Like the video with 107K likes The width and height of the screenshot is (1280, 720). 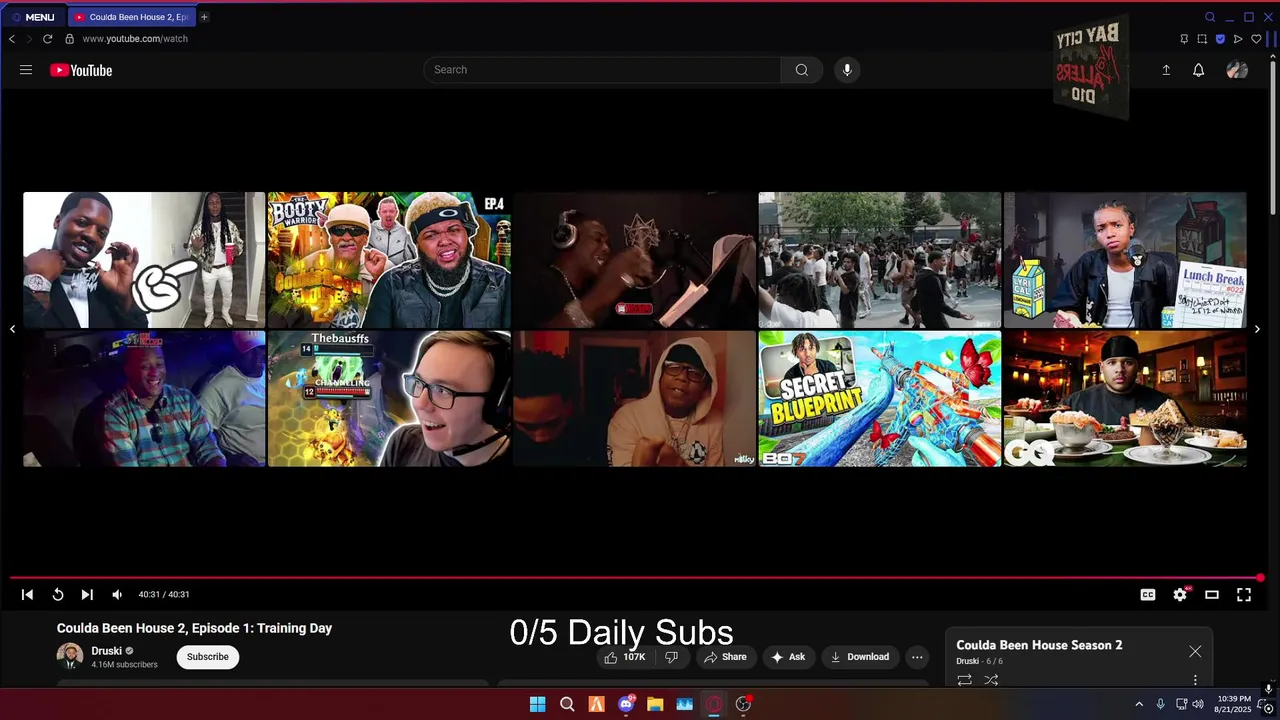pos(624,657)
